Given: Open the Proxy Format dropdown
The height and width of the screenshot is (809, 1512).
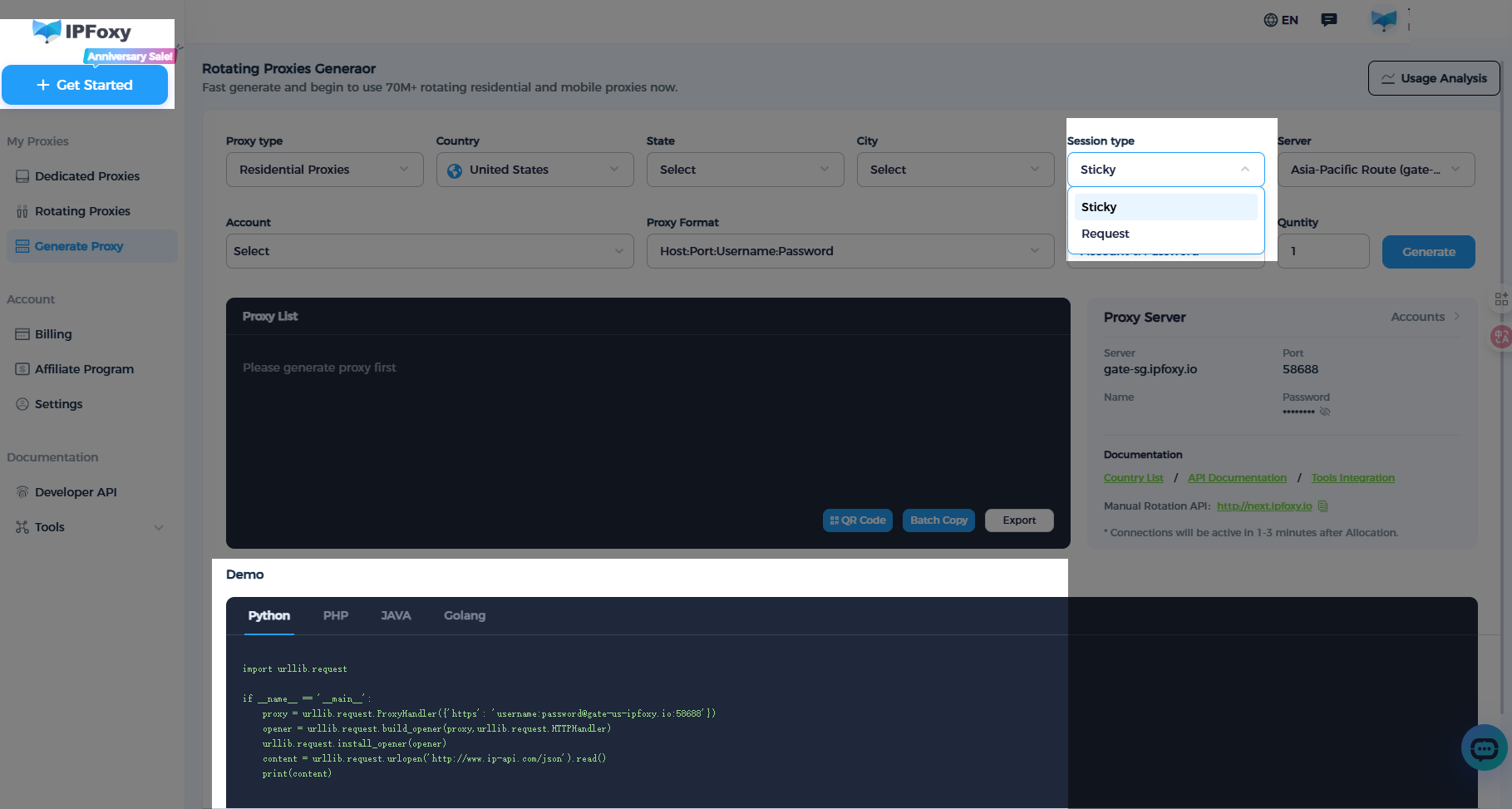Looking at the screenshot, I should (x=850, y=251).
